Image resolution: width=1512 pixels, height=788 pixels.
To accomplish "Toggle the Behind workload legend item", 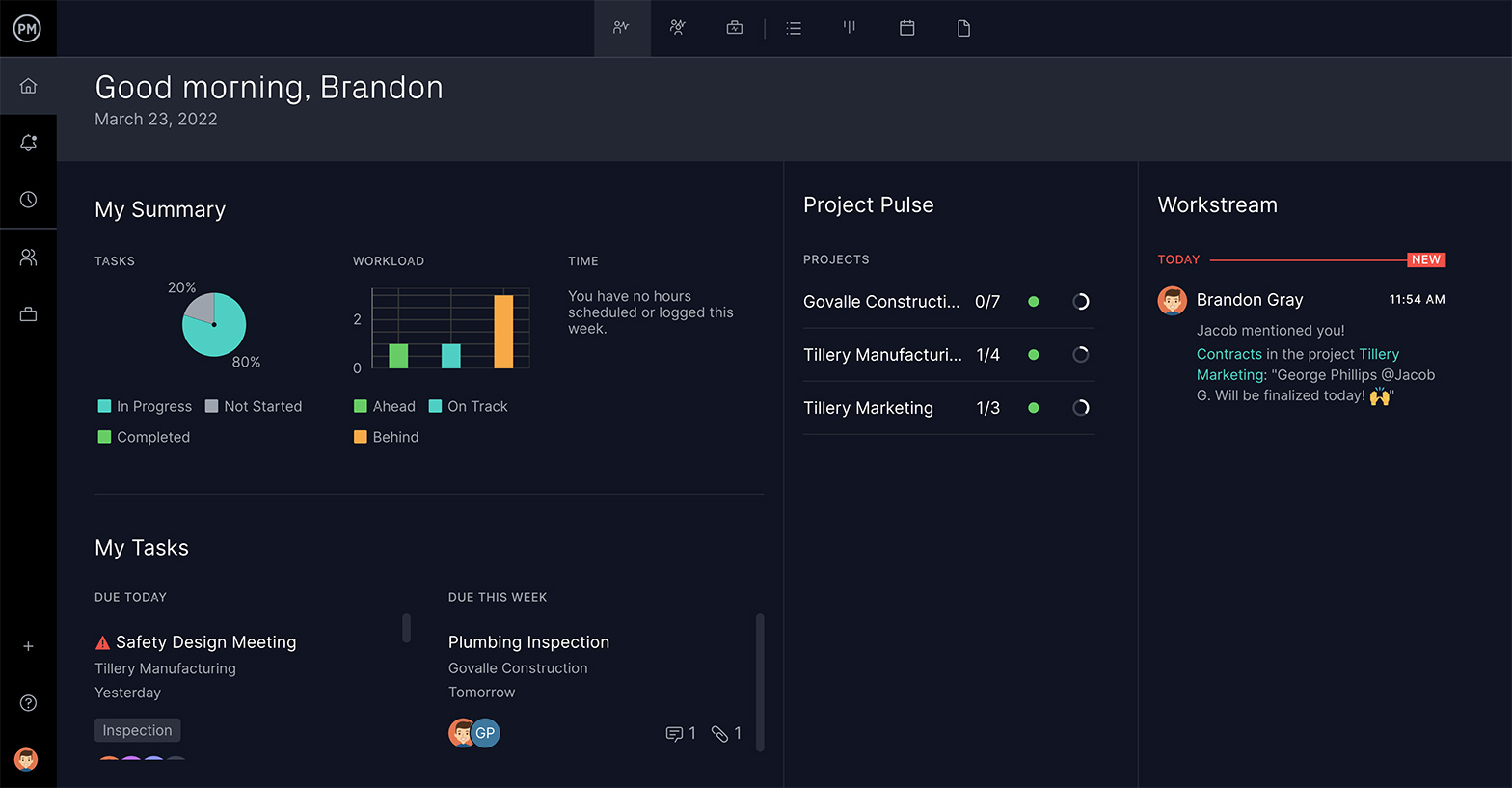I will [387, 437].
